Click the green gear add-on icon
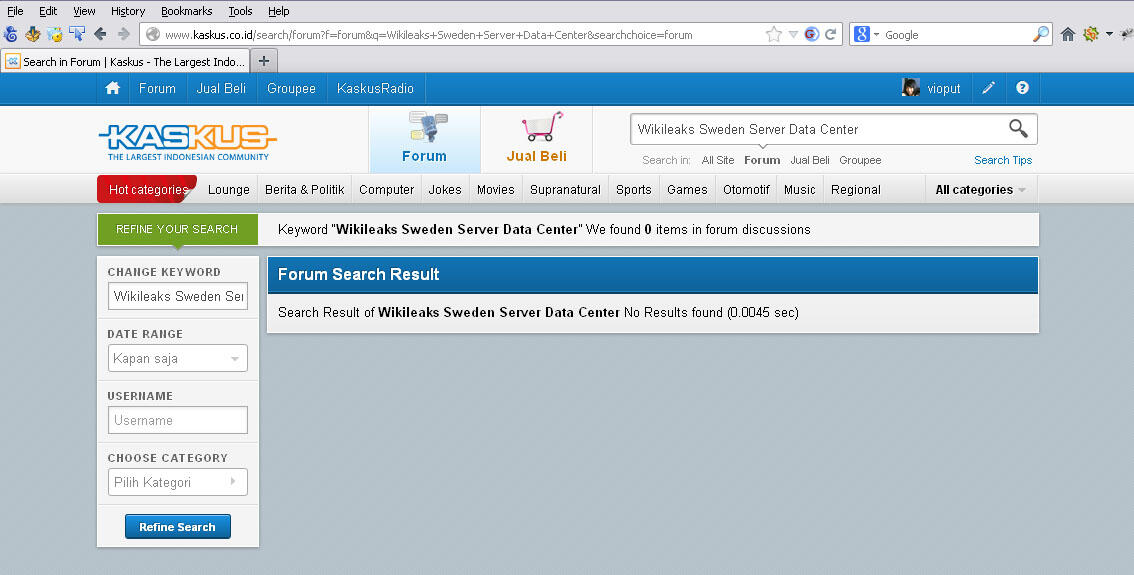The height and width of the screenshot is (575, 1134). 1091,34
